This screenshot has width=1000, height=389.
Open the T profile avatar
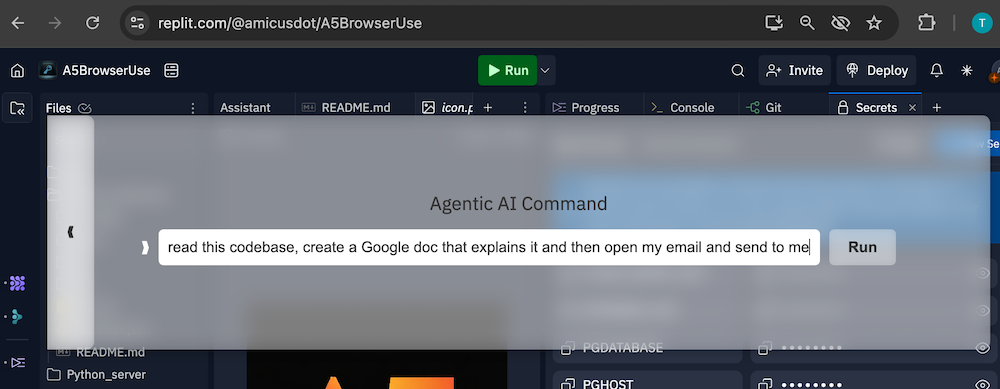(982, 24)
